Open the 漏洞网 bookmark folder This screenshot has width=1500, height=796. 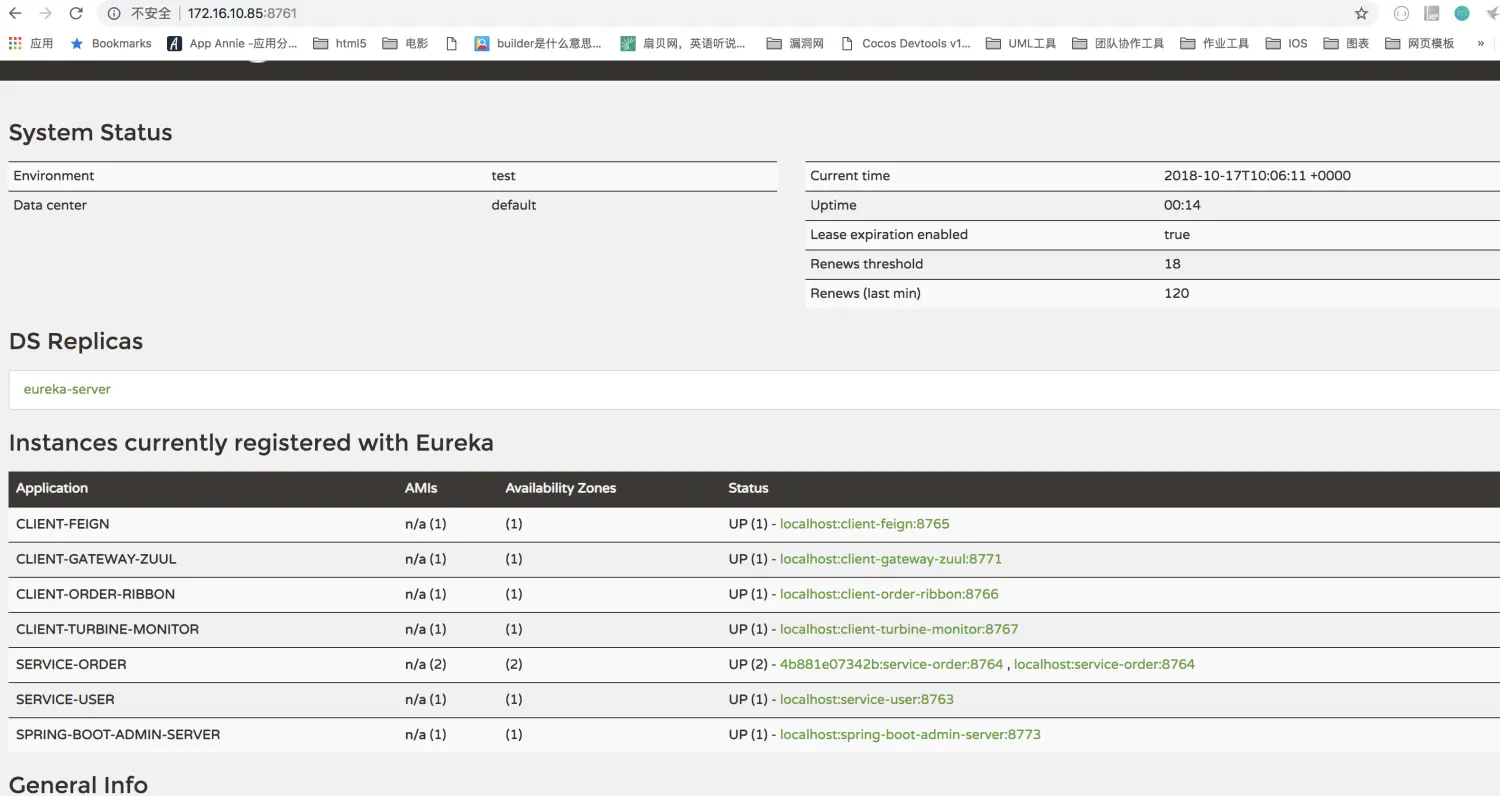point(795,43)
